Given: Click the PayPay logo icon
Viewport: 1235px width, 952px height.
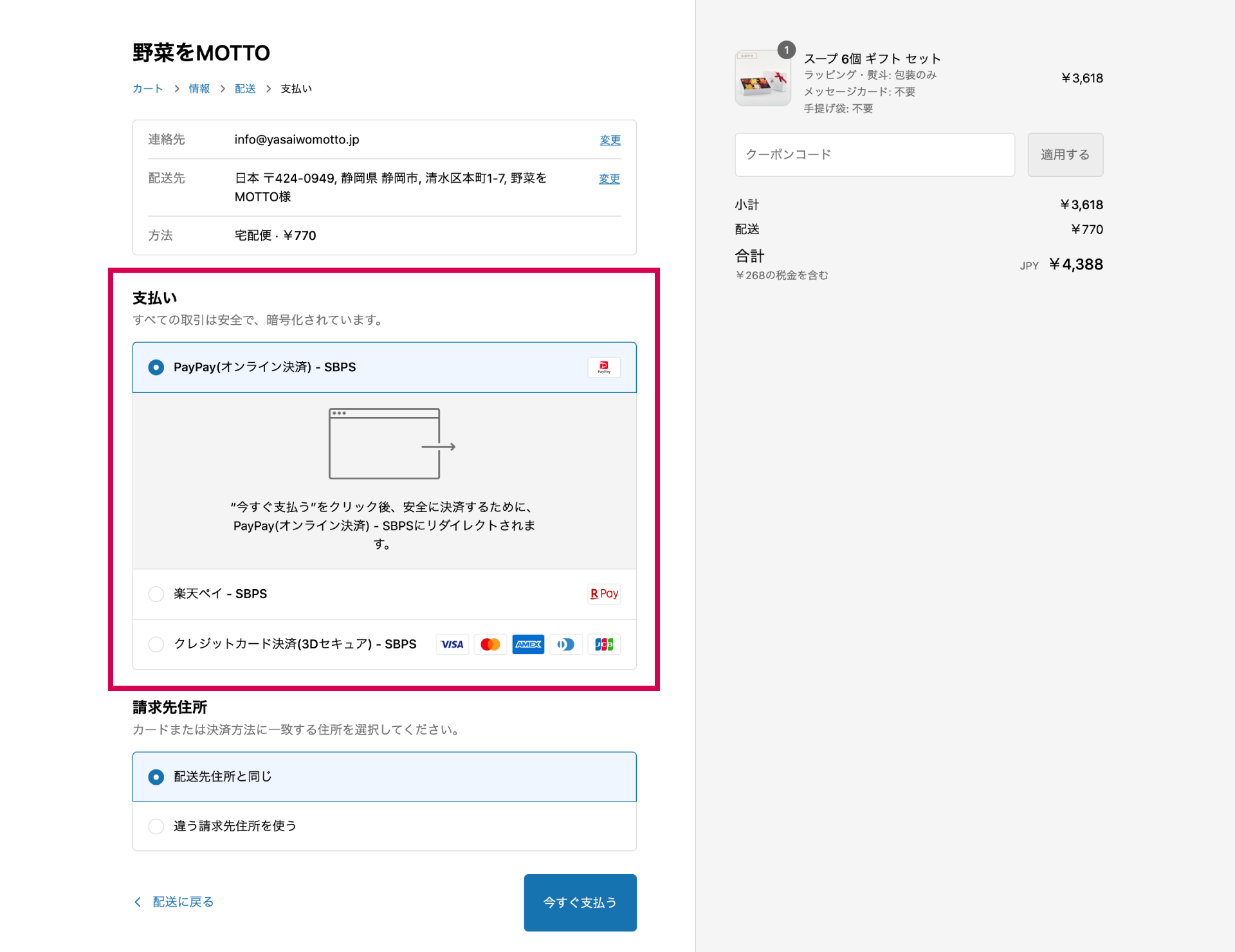Looking at the screenshot, I should click(x=603, y=367).
